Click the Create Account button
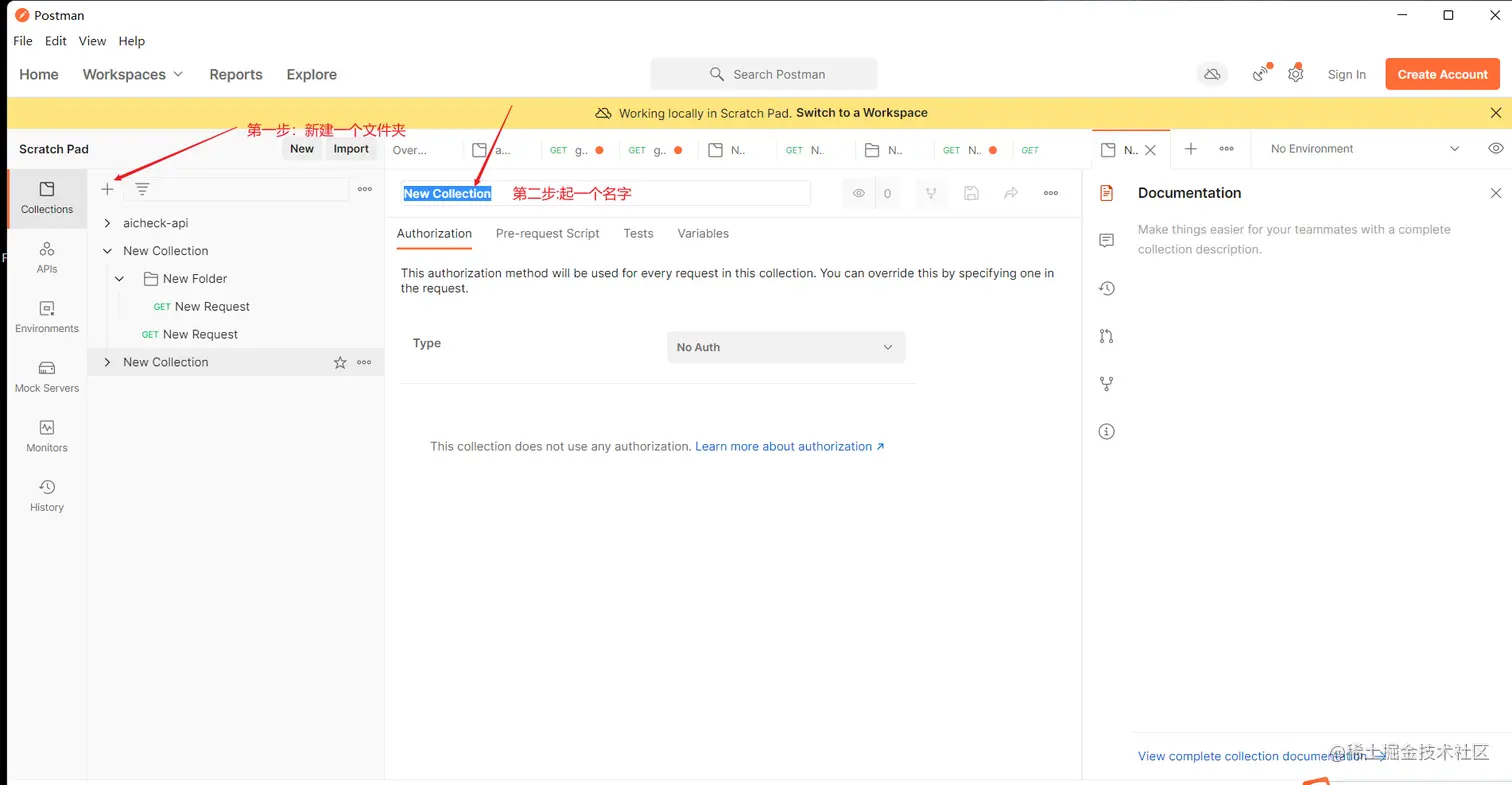1512x785 pixels. [x=1443, y=74]
